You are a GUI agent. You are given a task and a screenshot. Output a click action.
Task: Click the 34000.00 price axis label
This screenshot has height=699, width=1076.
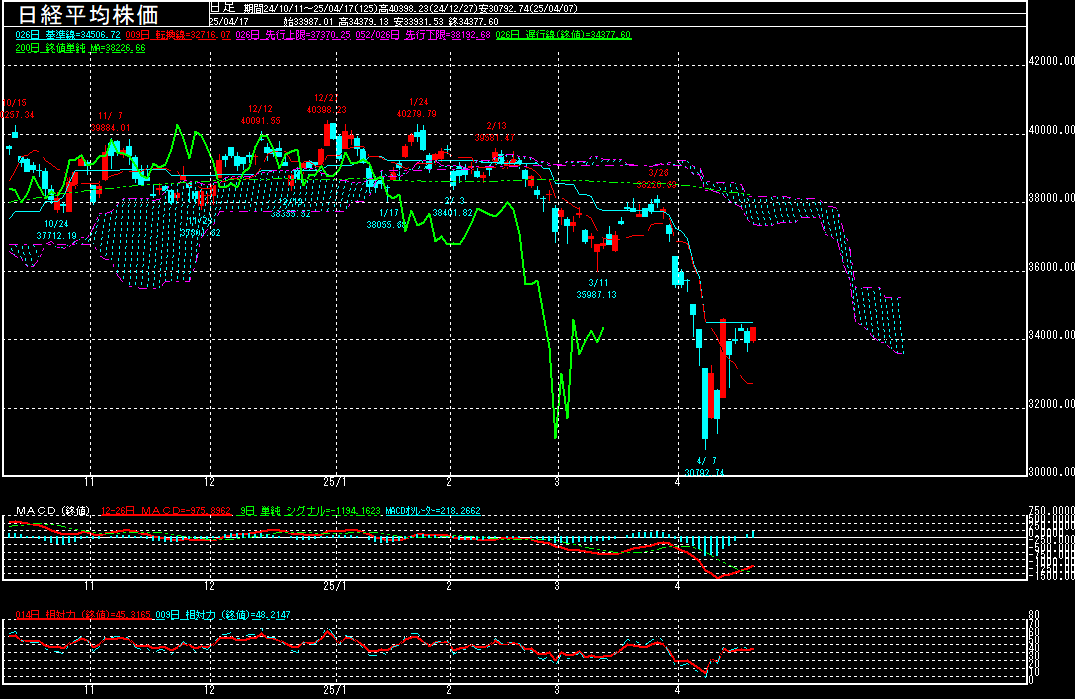coord(1051,335)
